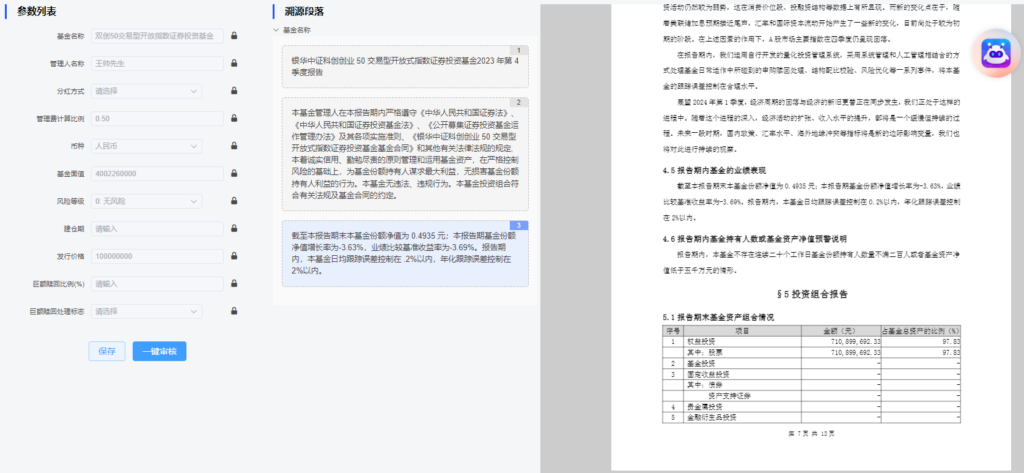Click the lock icon beside 基金面值

coord(234,174)
